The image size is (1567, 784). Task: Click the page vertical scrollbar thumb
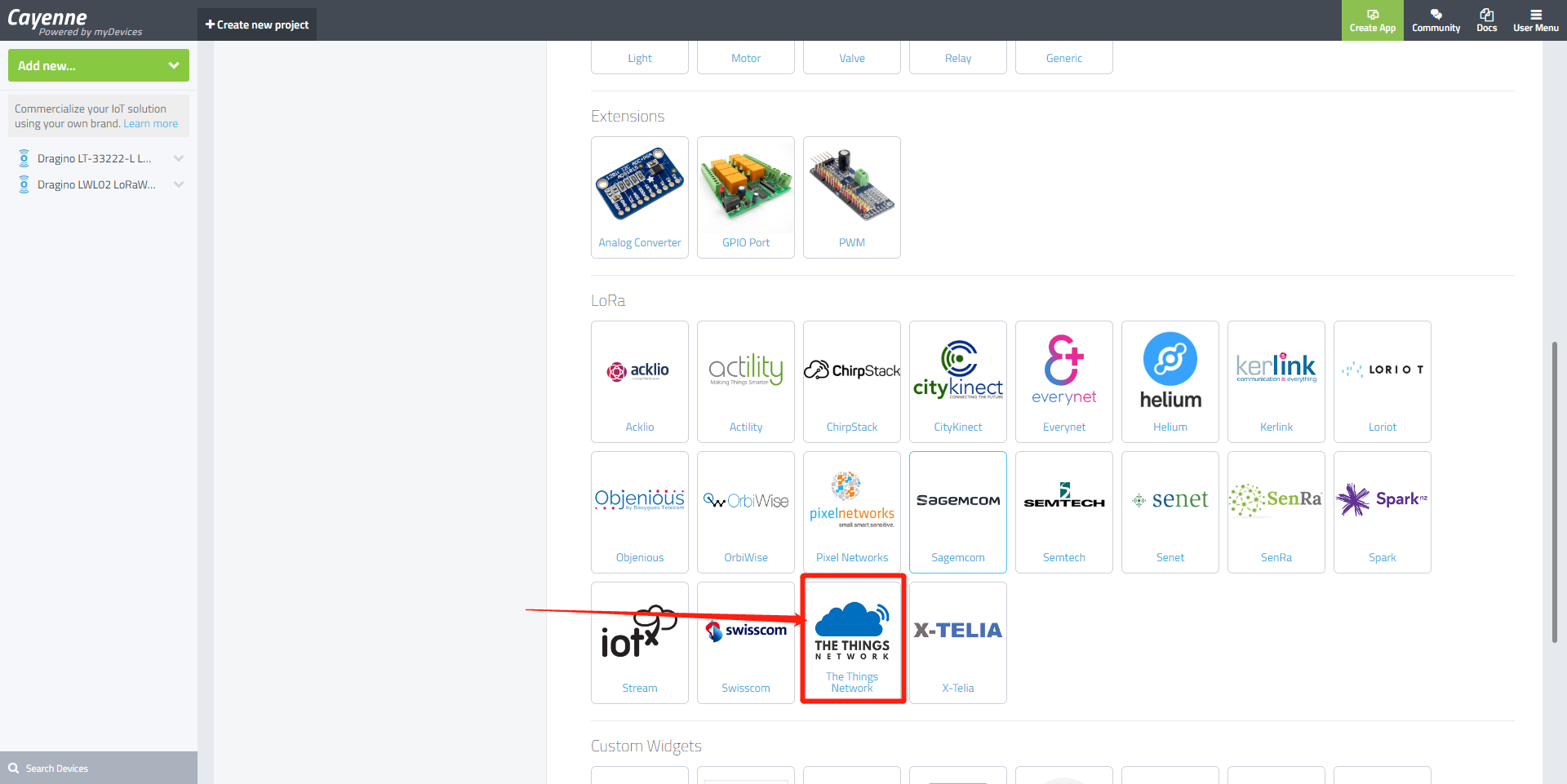[1555, 493]
